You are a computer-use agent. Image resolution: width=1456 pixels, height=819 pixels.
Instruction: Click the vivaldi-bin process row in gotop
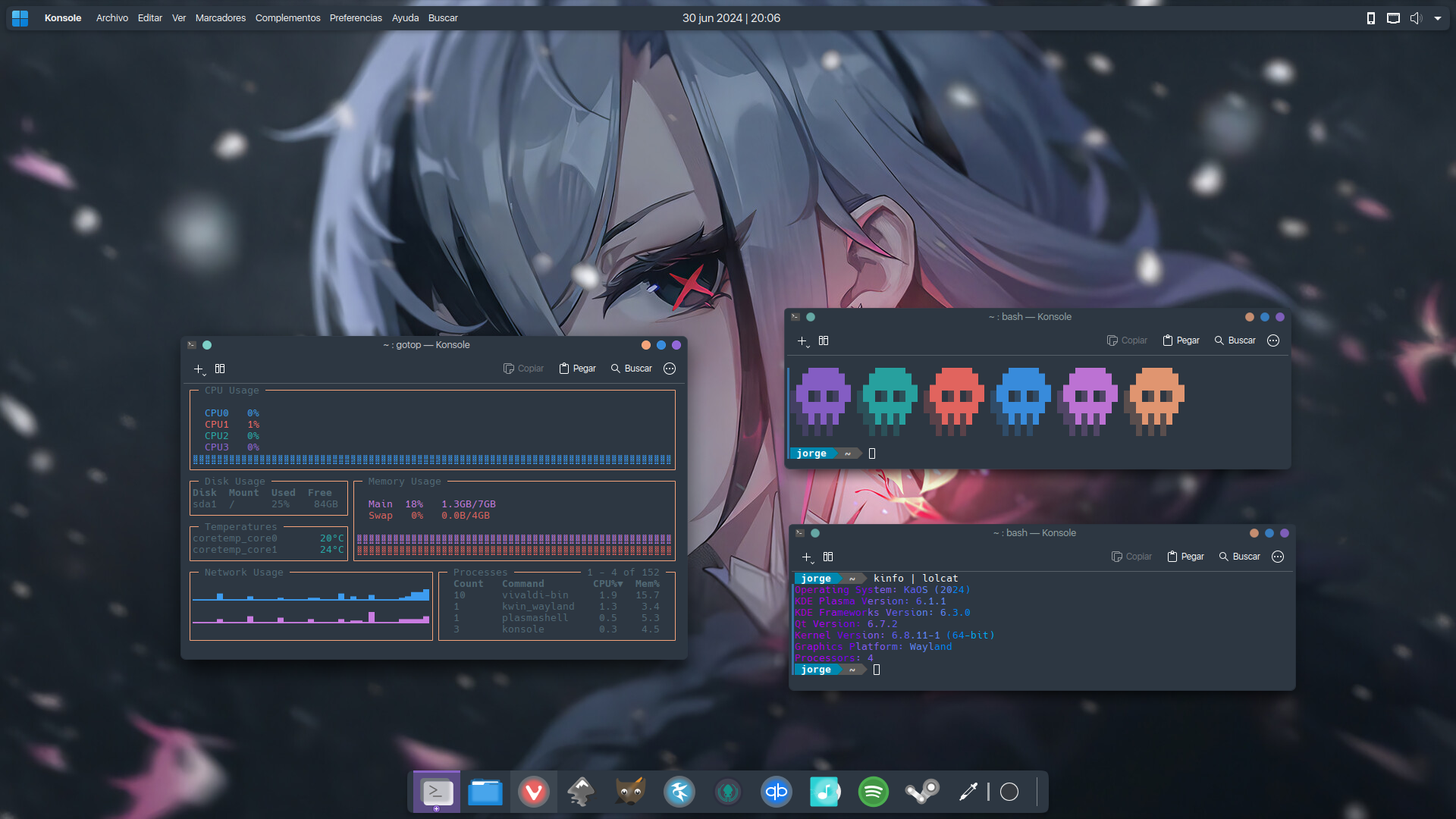pyautogui.click(x=557, y=595)
